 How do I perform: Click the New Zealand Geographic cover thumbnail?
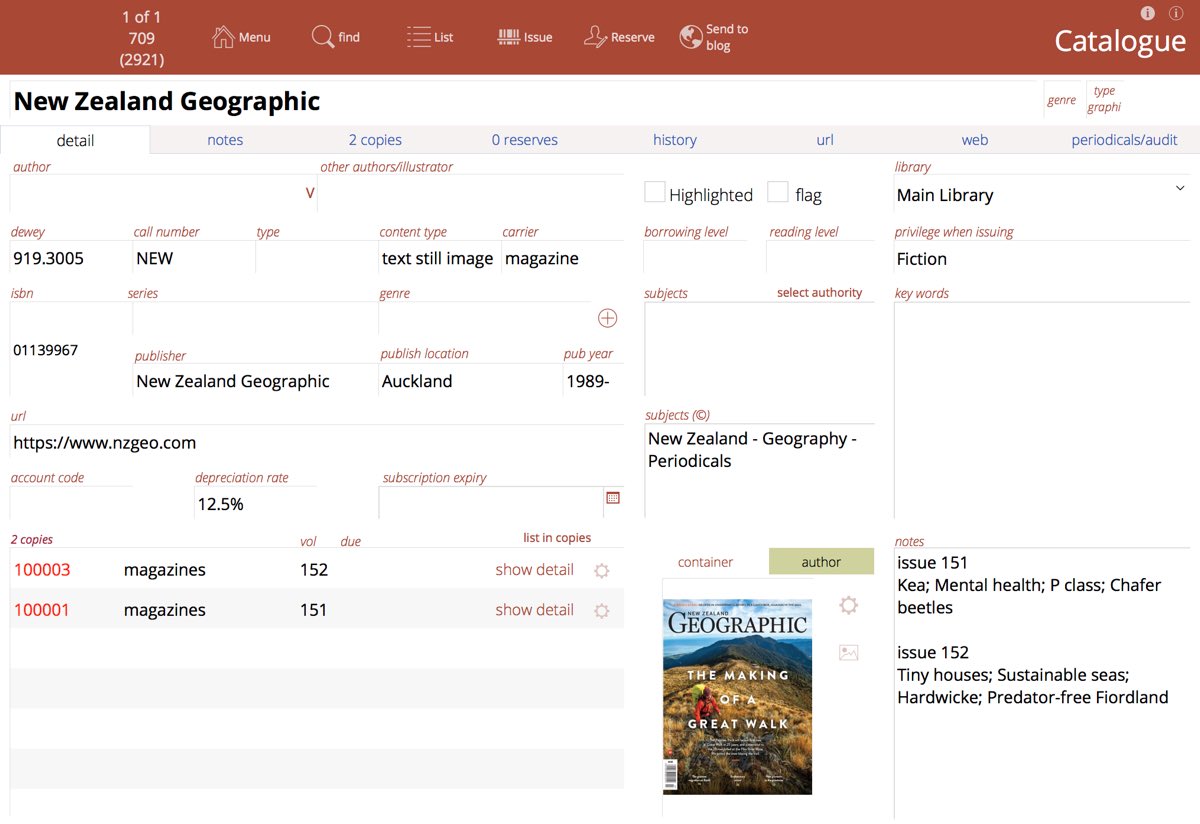738,696
